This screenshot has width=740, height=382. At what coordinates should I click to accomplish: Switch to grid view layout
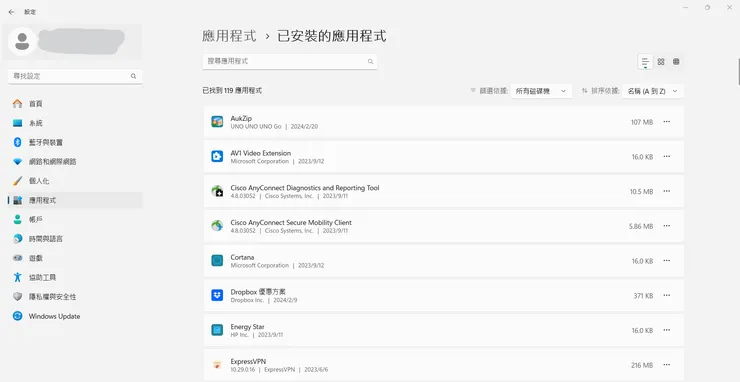click(661, 61)
